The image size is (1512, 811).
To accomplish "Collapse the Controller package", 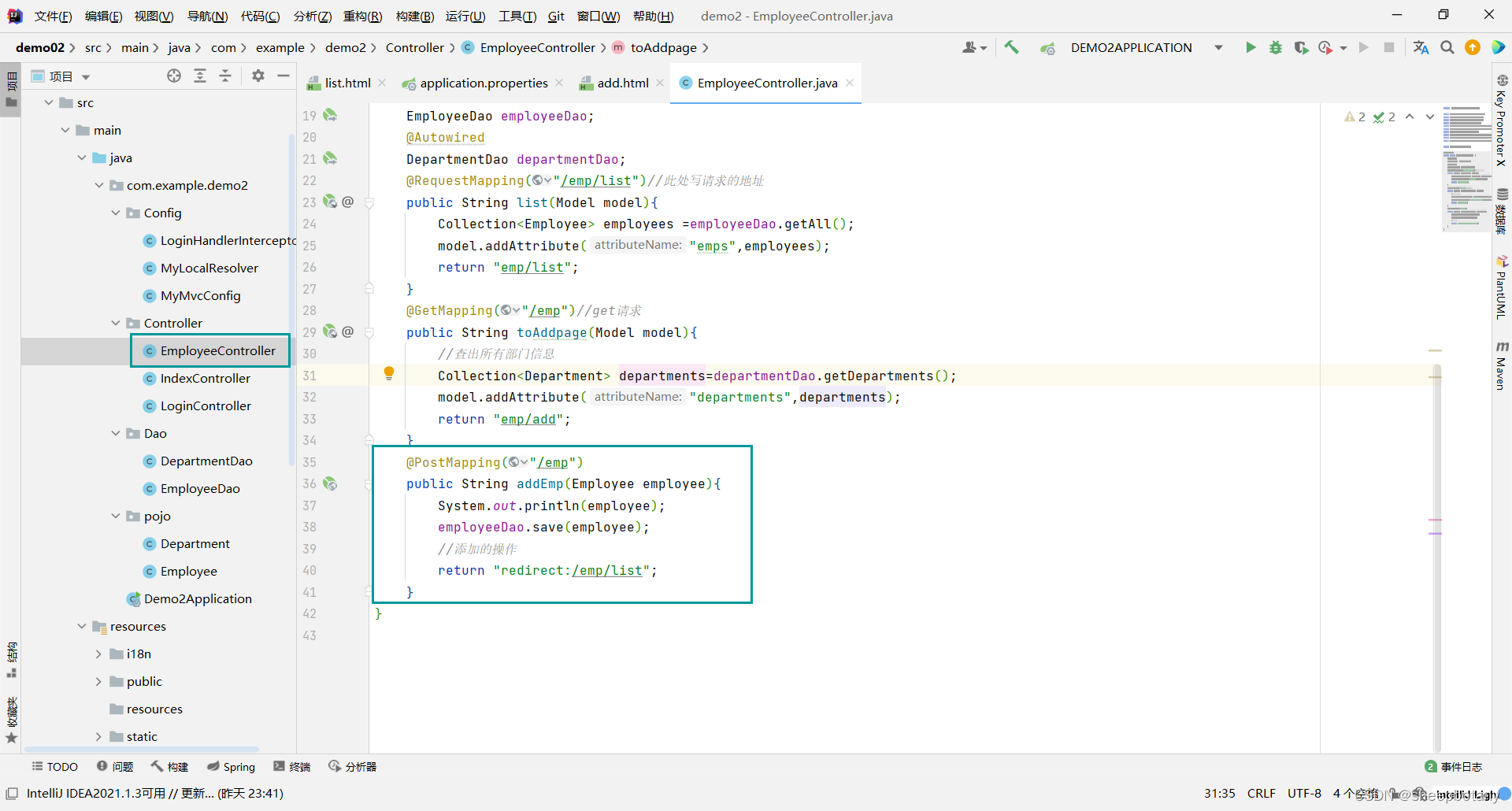I will coord(116,323).
